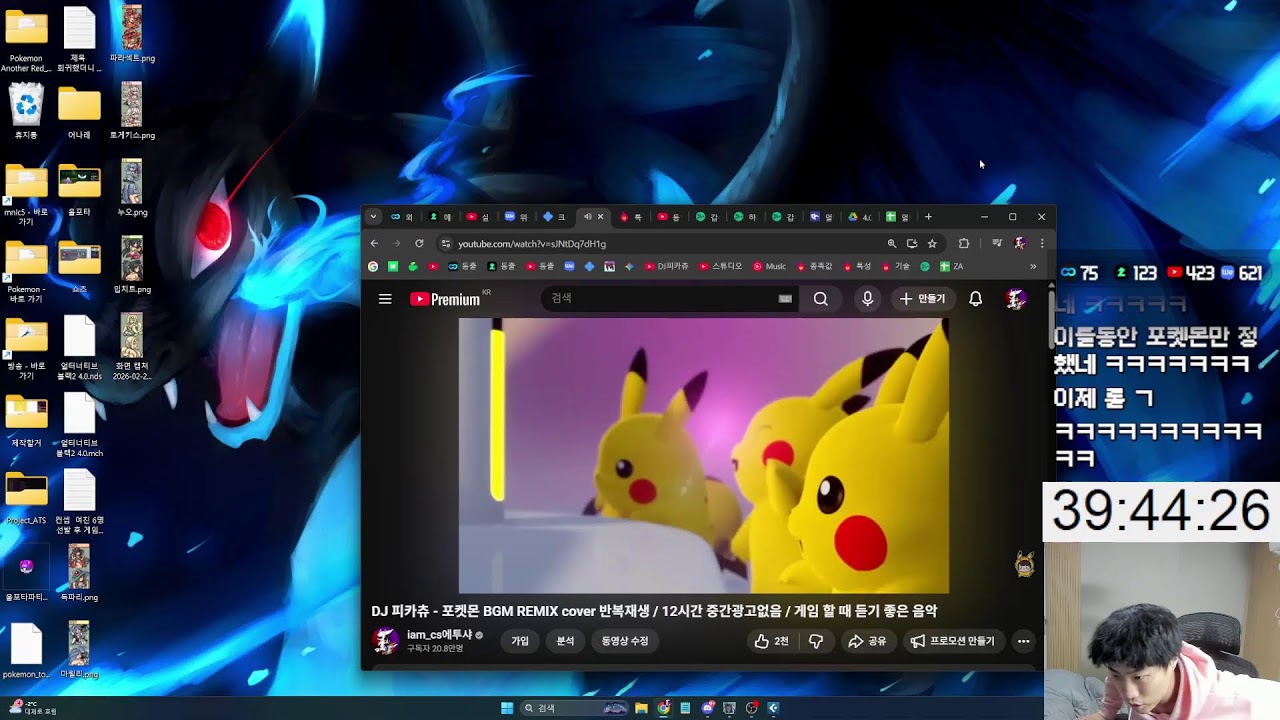The width and height of the screenshot is (1280, 720).
Task: Show hidden bookmarks with double chevron
Action: (1033, 266)
